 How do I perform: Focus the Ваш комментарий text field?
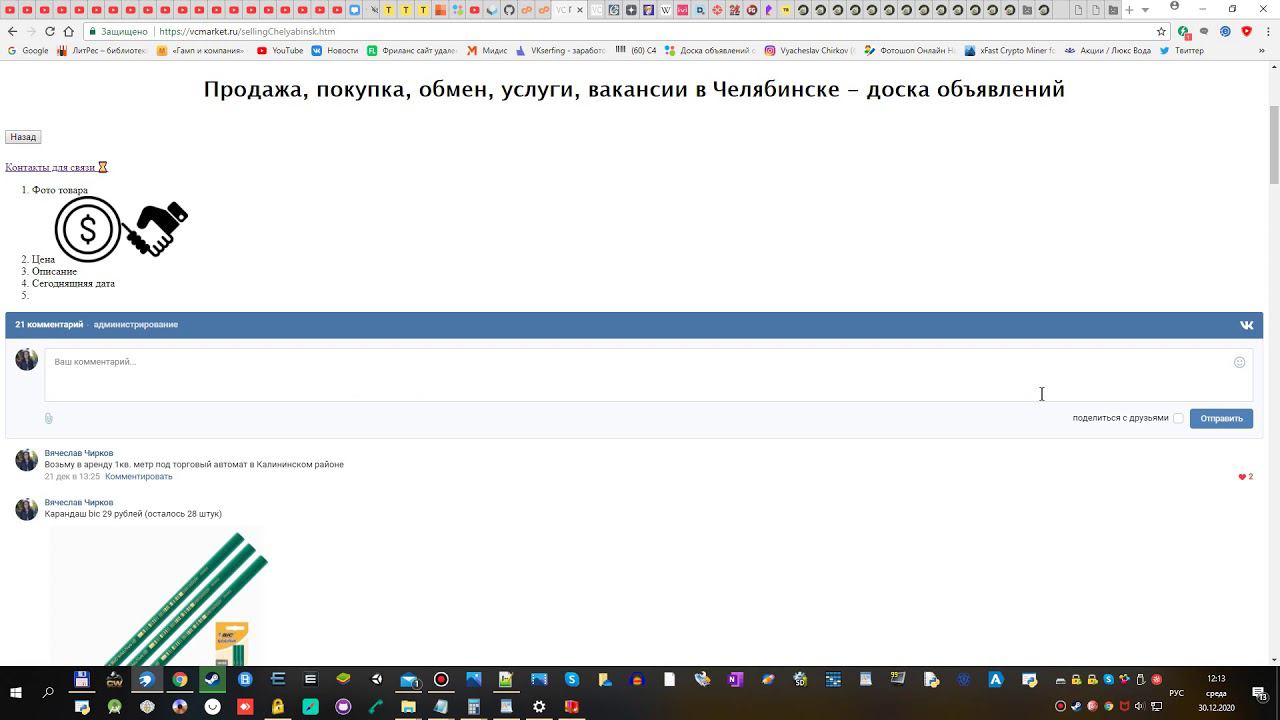tap(648, 375)
